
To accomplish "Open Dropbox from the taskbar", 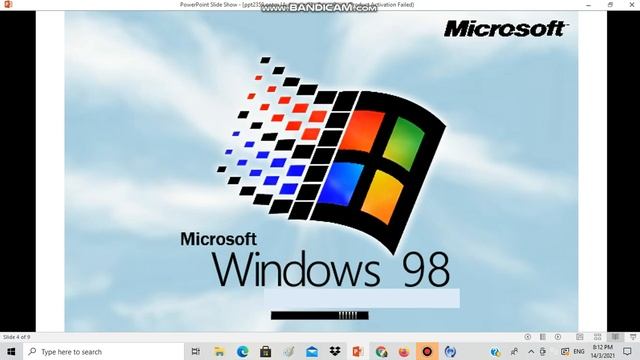I will coord(335,351).
